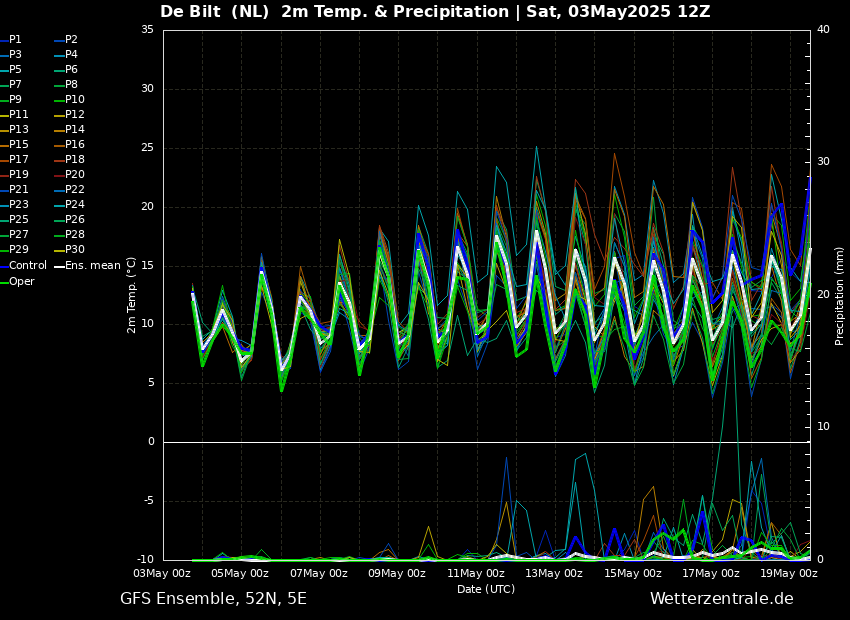
Task: Click the Oper legend entry
Action: point(21,281)
